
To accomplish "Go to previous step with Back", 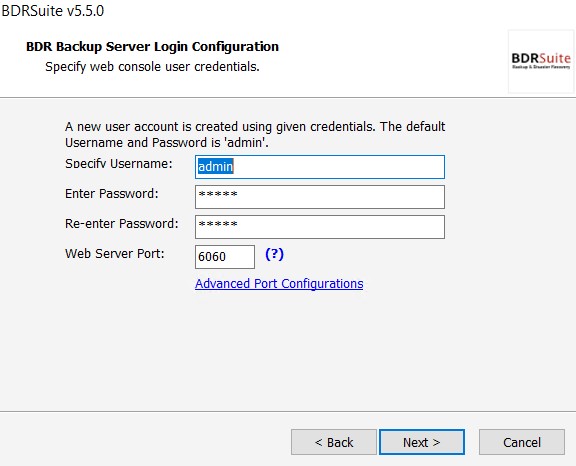I will 334,442.
